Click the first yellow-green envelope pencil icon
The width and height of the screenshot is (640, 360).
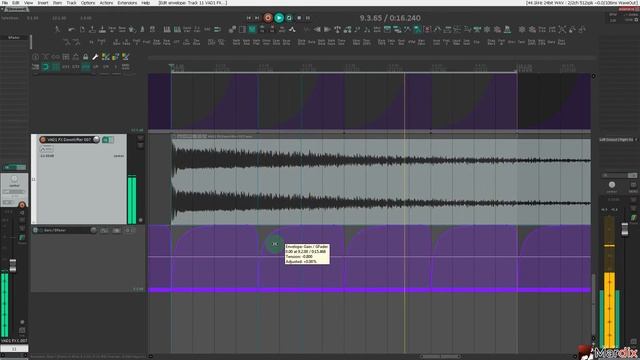point(105,57)
